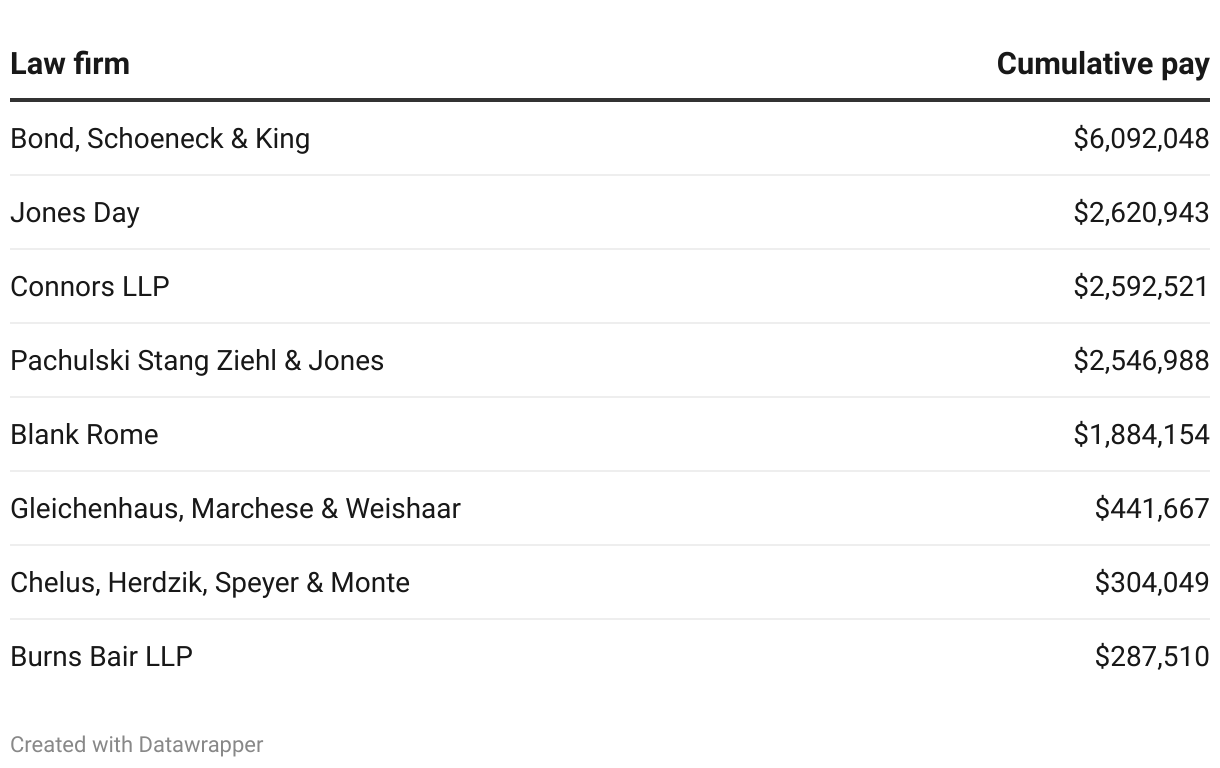Click the $1,884,154 amount
The height and width of the screenshot is (768, 1220).
(1141, 434)
